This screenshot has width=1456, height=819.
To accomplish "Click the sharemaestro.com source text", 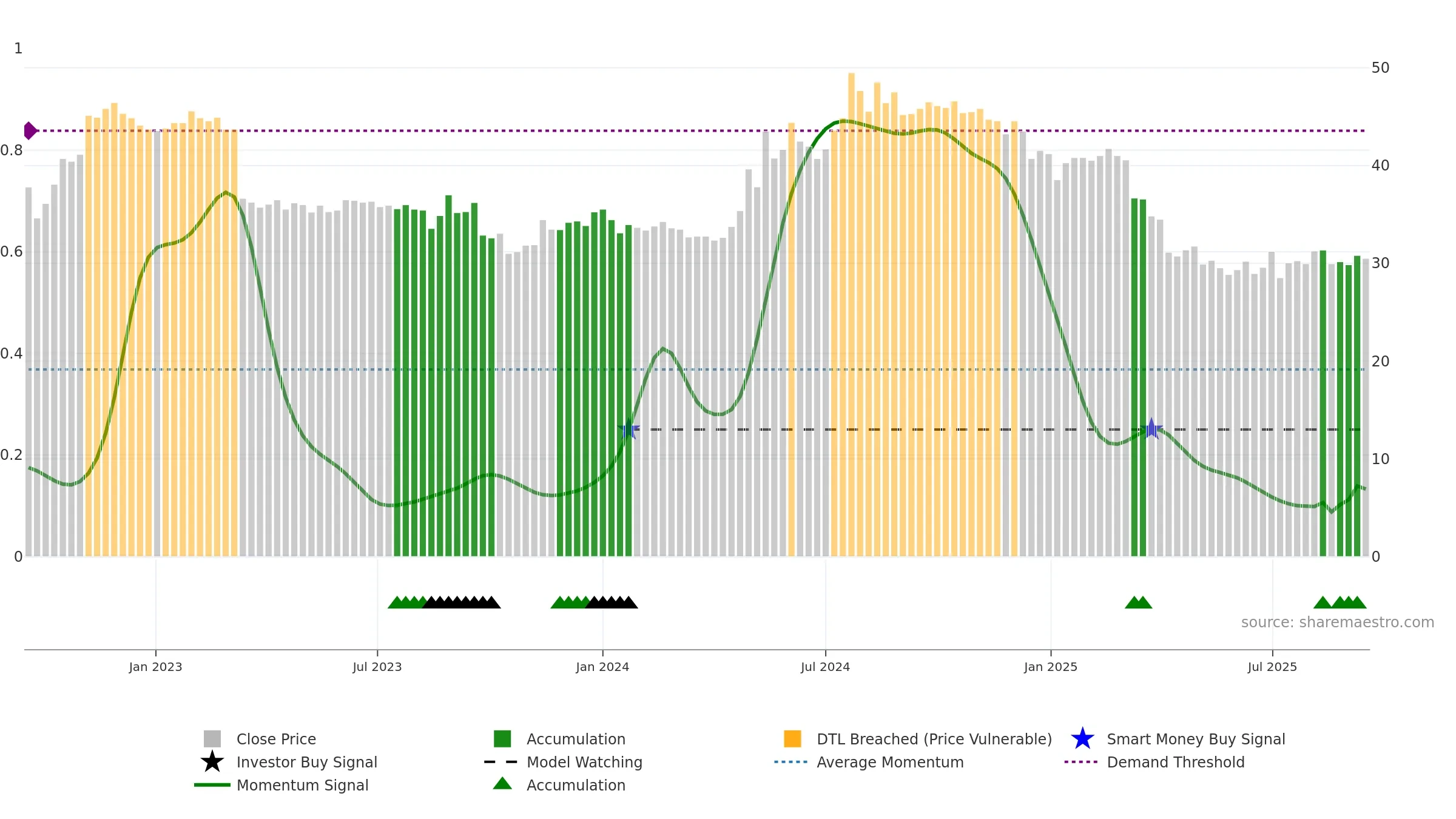I will (1337, 622).
